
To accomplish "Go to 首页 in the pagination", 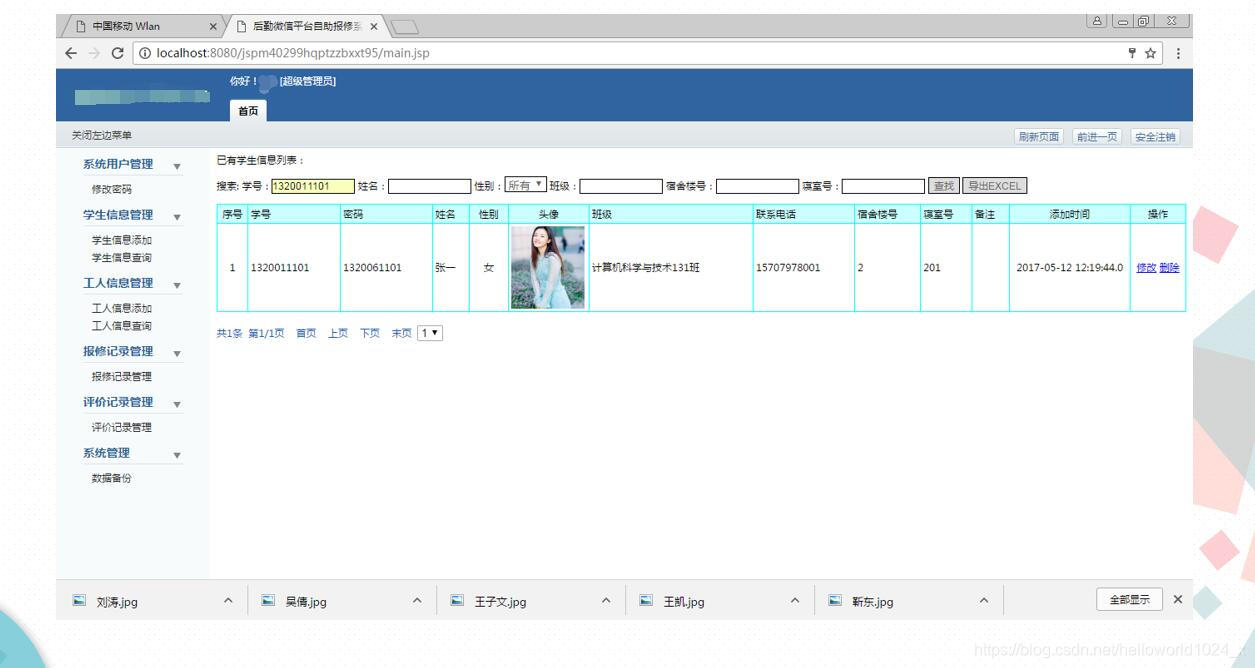I will (306, 334).
